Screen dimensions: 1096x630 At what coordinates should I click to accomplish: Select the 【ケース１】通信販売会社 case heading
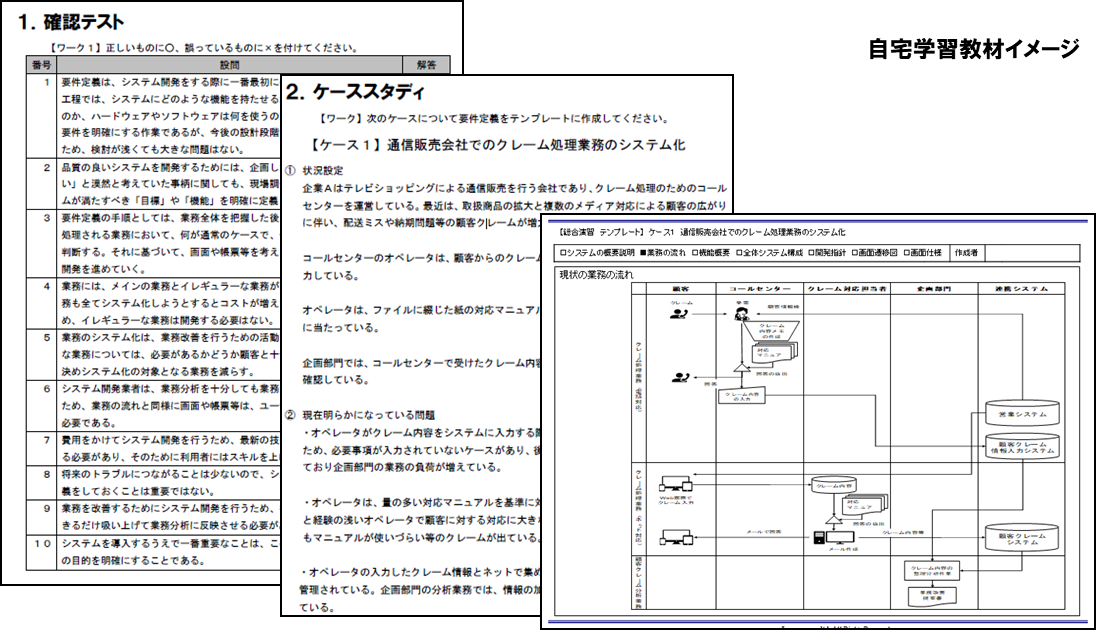point(497,145)
